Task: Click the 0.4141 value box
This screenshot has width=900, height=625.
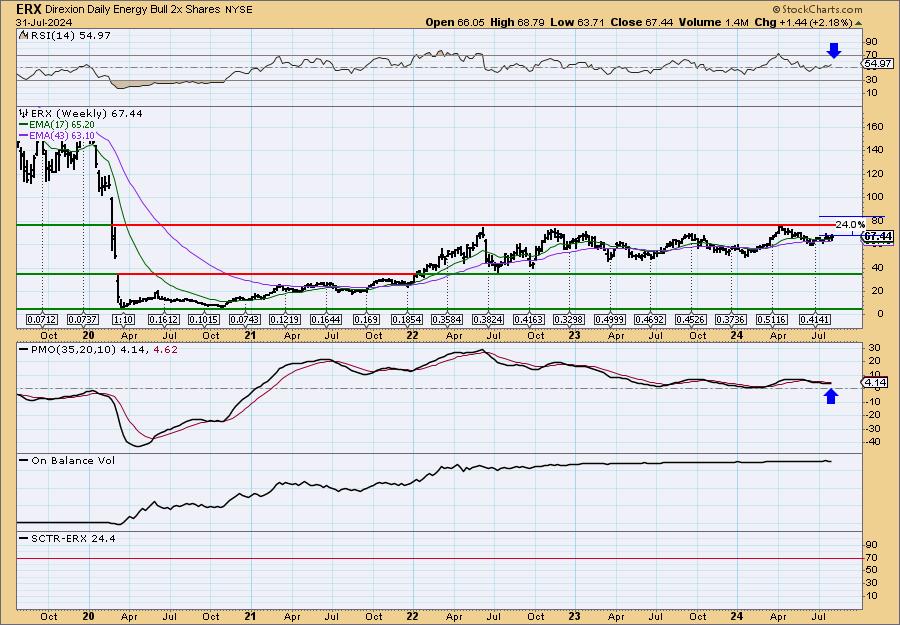Action: pyautogui.click(x=814, y=319)
